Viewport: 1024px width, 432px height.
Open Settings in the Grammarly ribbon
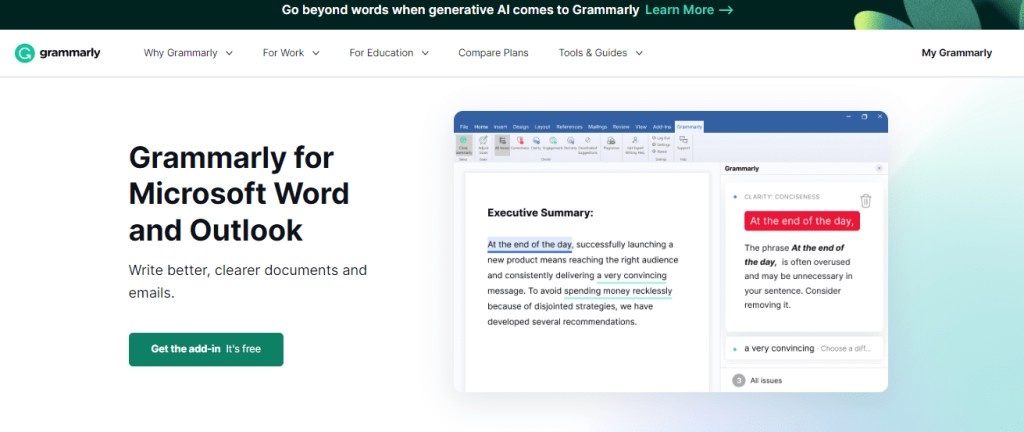(x=661, y=144)
